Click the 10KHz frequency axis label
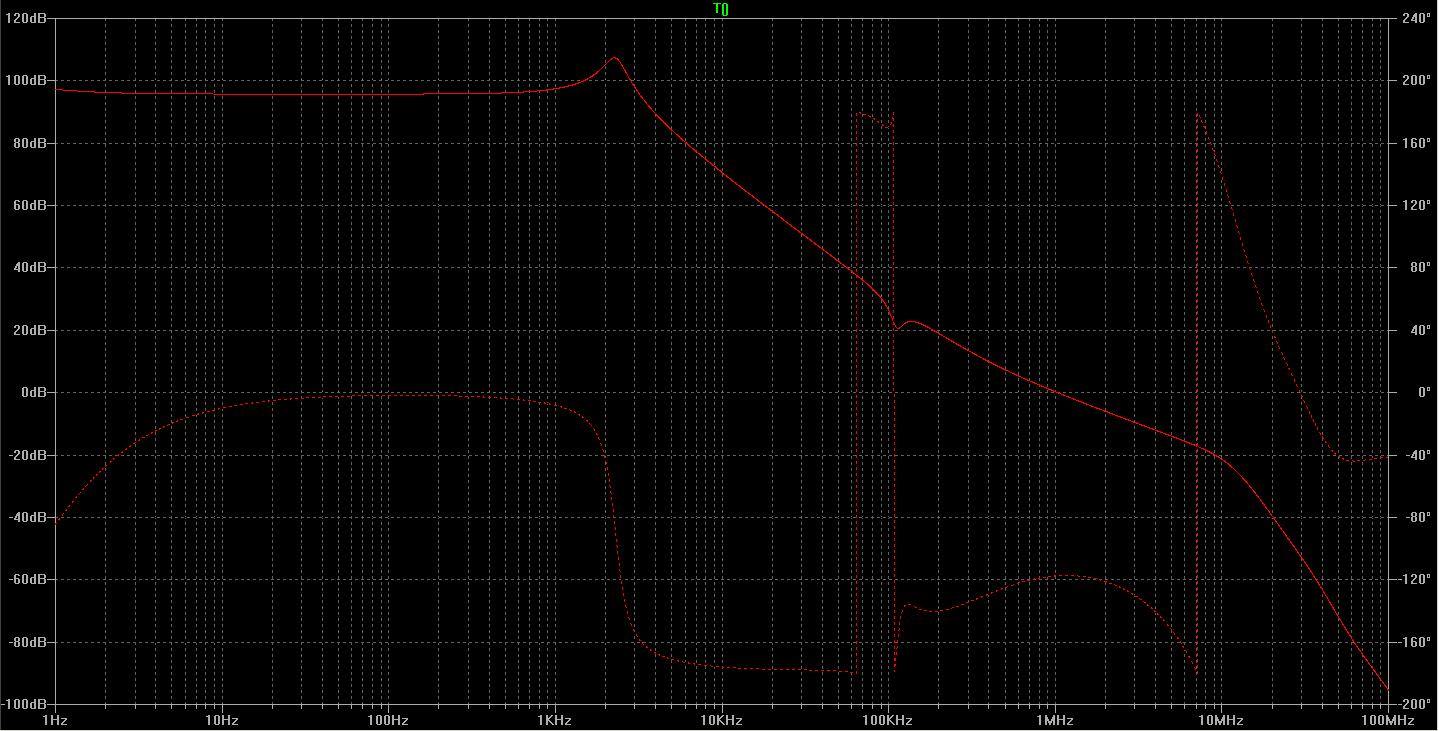The height and width of the screenshot is (731, 1439). coord(721,720)
